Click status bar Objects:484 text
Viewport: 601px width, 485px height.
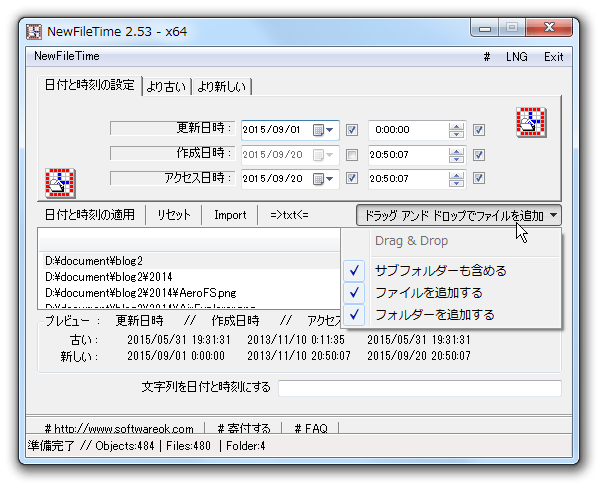coord(125,446)
